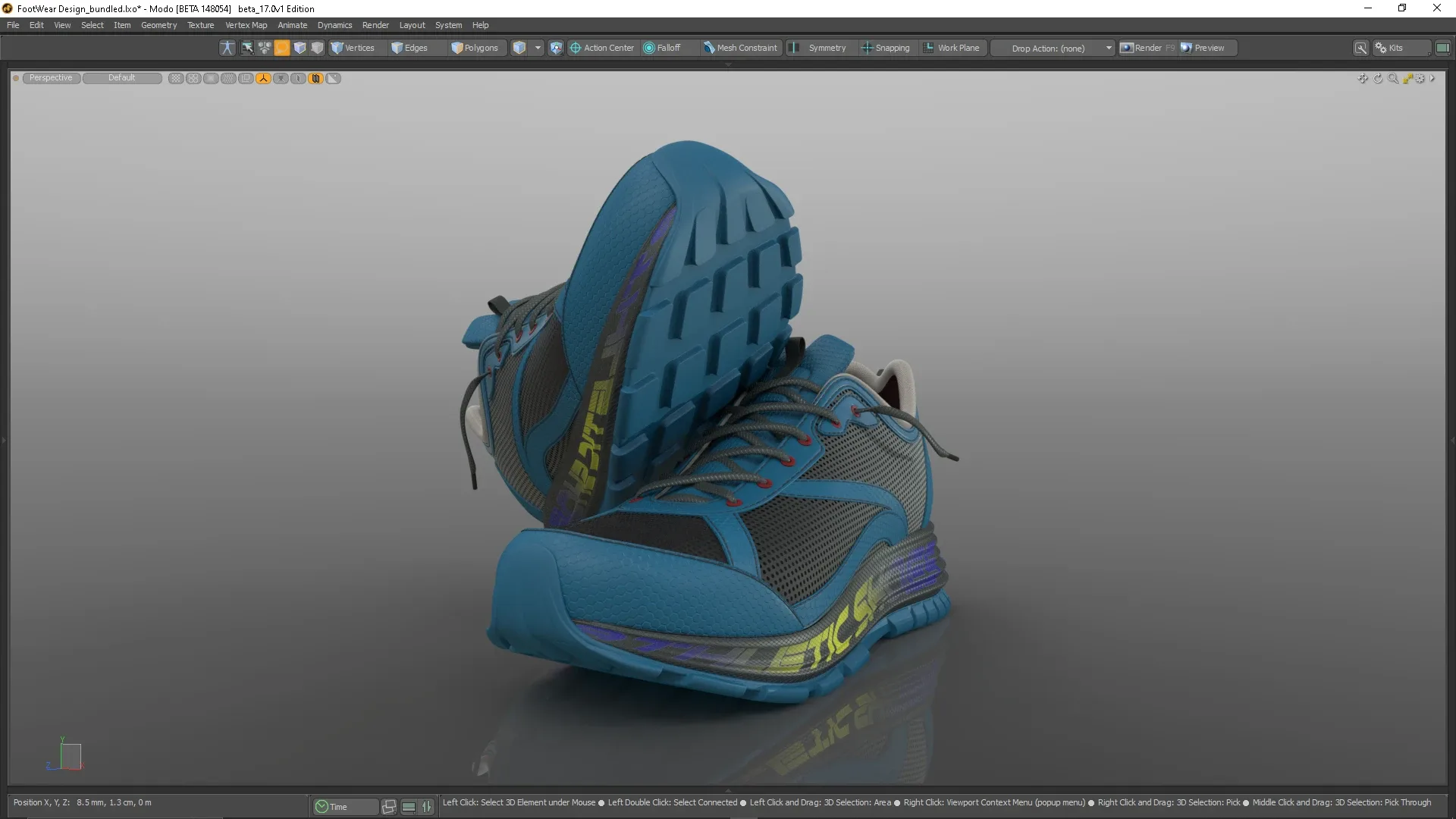Expand the viewport right arrow chevron

(1432, 78)
